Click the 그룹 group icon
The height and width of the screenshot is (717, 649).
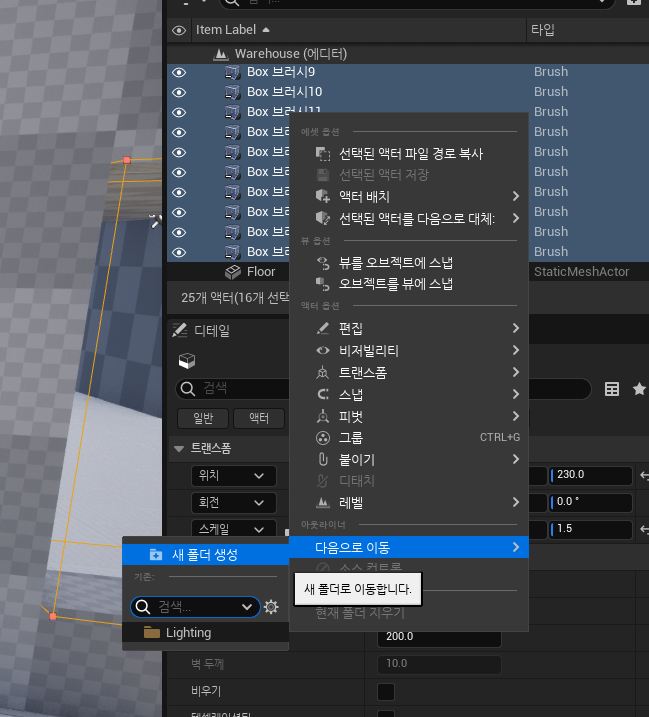[x=323, y=438]
